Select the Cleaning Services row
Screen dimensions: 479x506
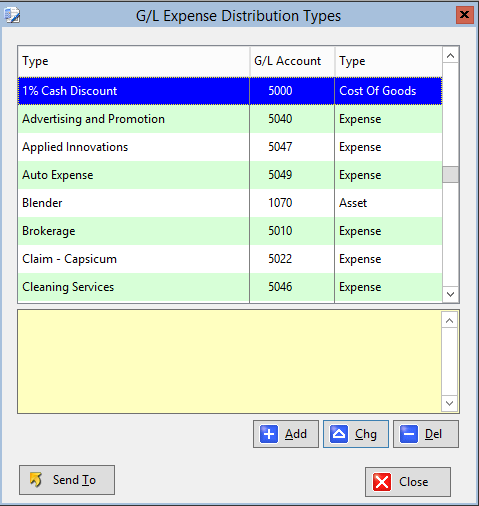230,287
